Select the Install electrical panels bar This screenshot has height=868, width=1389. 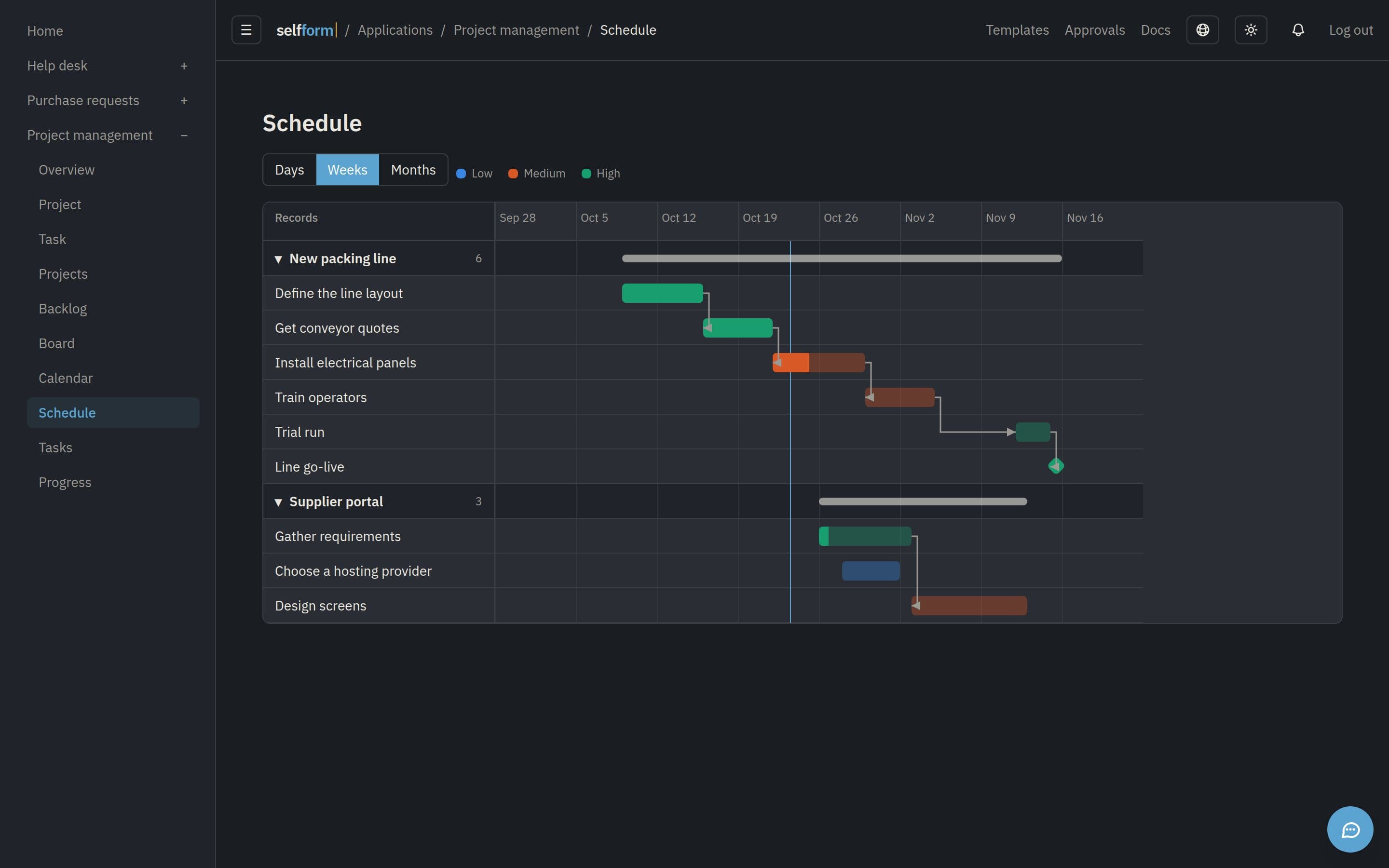(818, 363)
